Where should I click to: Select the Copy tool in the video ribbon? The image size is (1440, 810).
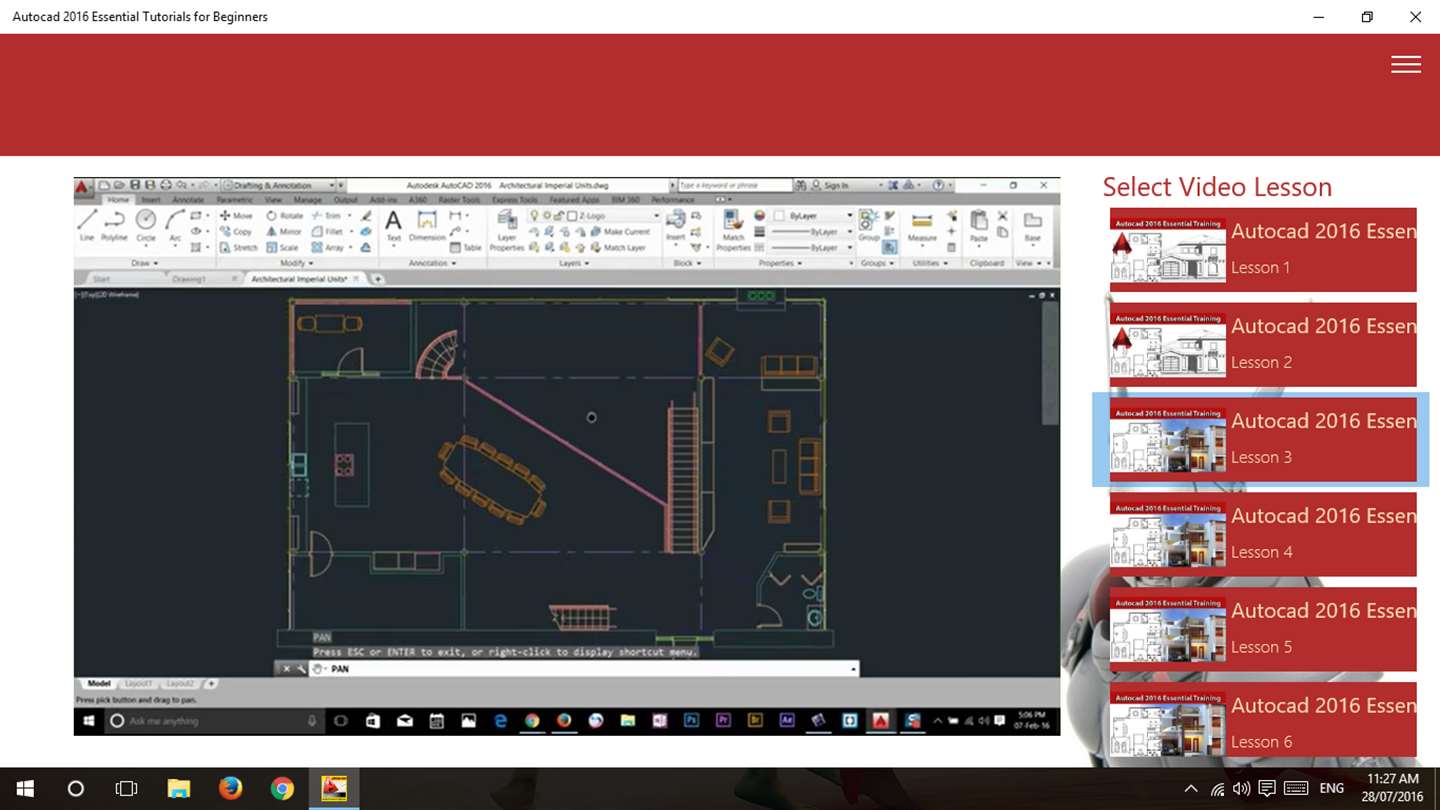(x=236, y=232)
